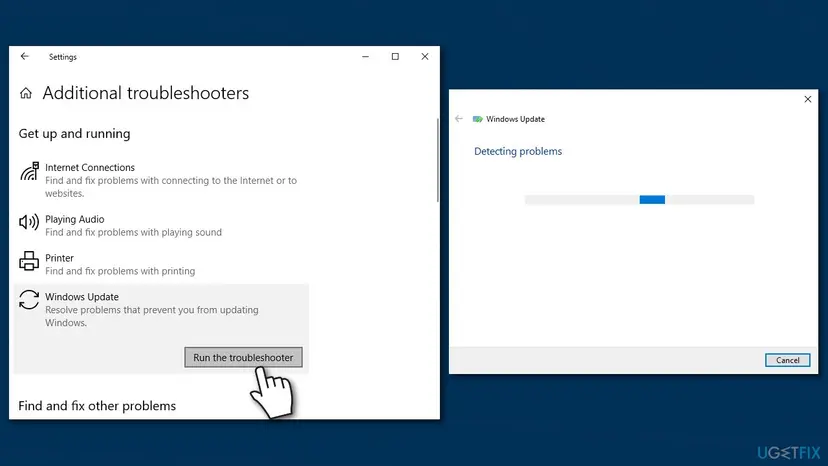
Task: Select the Printer troubleshooter icon
Action: 29,261
